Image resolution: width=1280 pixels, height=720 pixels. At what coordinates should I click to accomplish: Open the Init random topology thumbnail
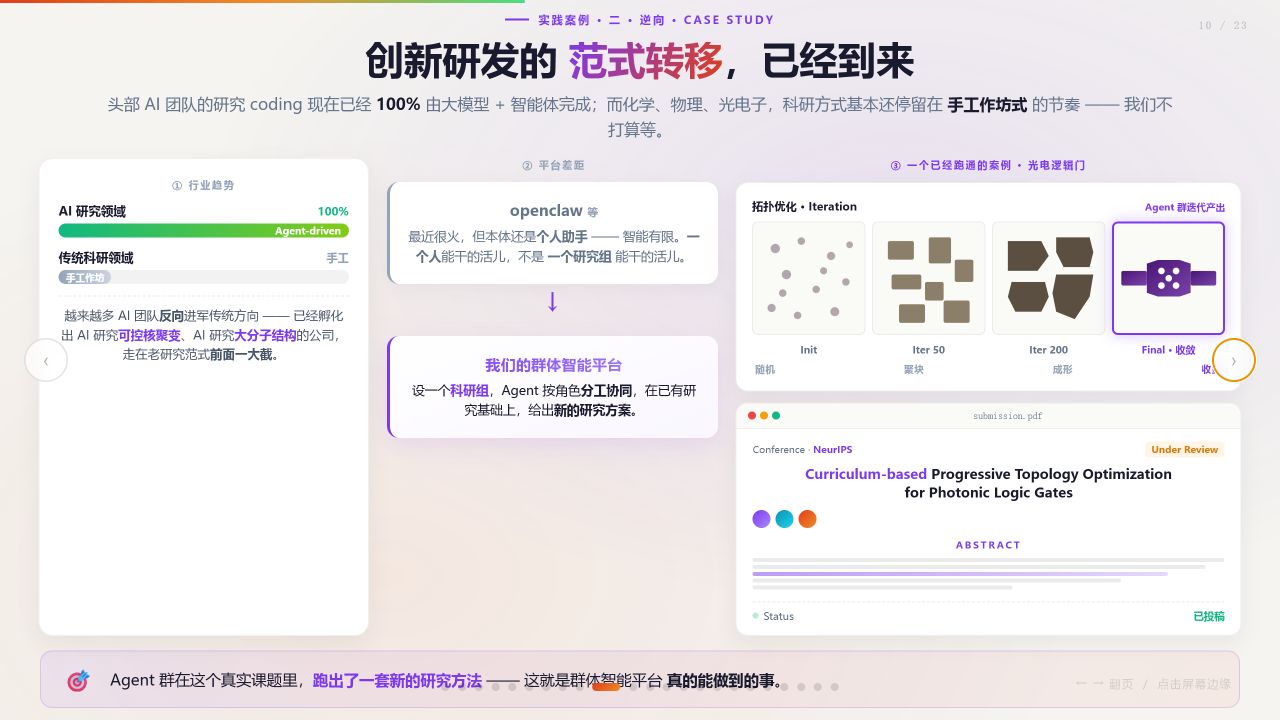tap(809, 278)
